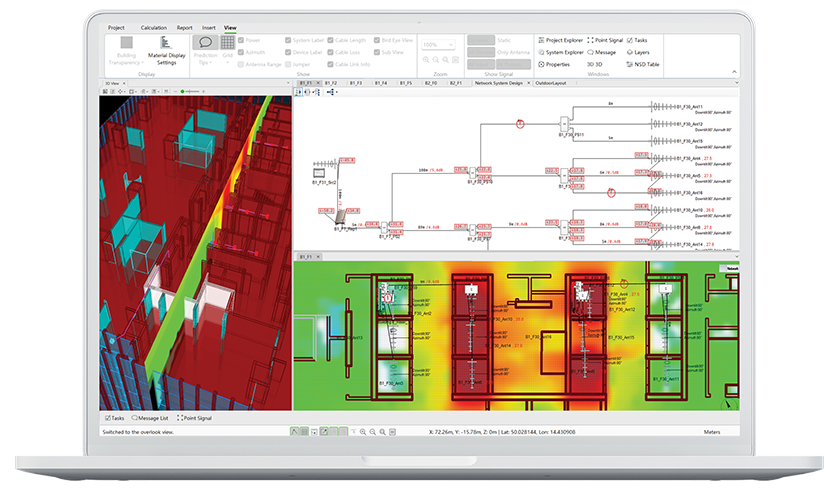Click the Tasks button in bottom panel
This screenshot has width=838, height=489.
point(115,417)
